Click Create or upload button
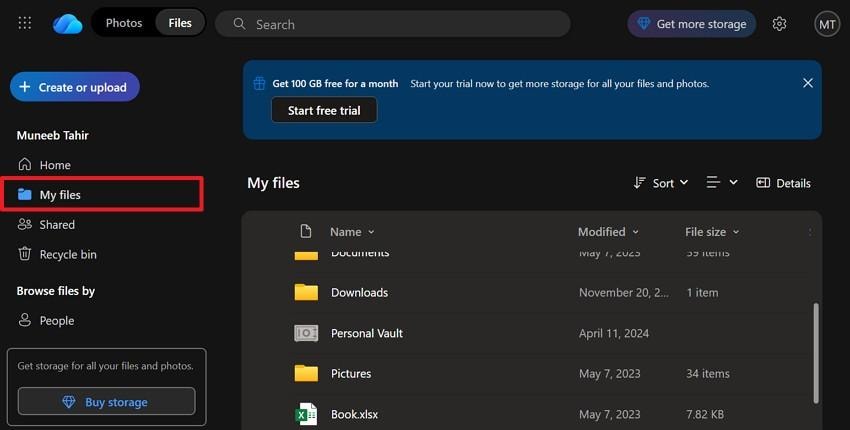 point(75,87)
